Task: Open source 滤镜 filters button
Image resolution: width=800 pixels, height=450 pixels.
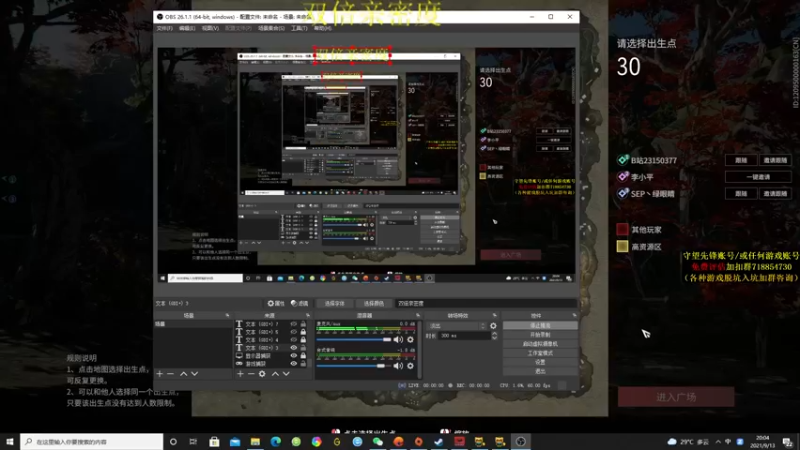Action: 299,303
